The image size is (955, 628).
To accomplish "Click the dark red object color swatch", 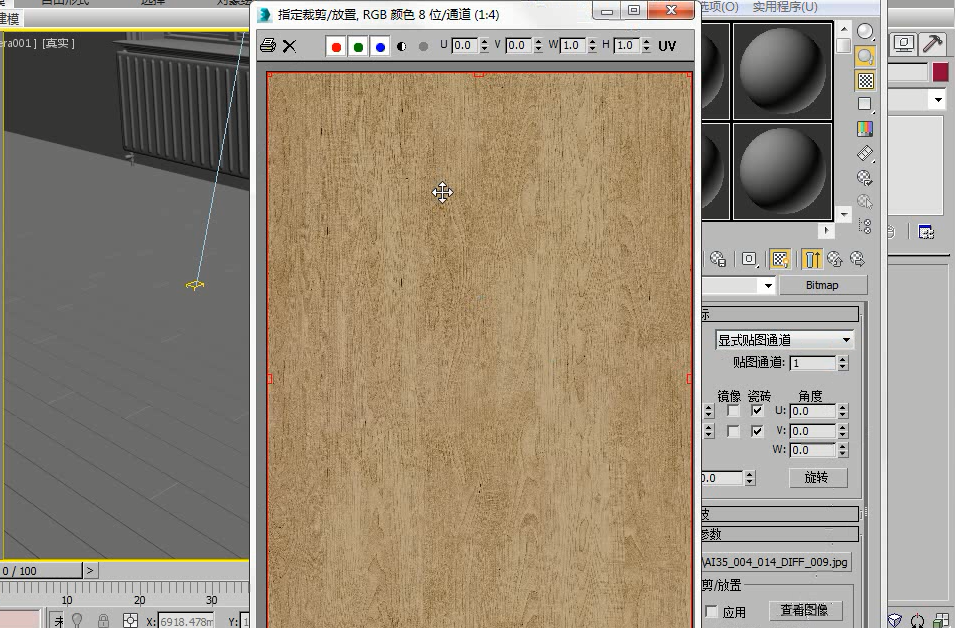I will click(940, 72).
